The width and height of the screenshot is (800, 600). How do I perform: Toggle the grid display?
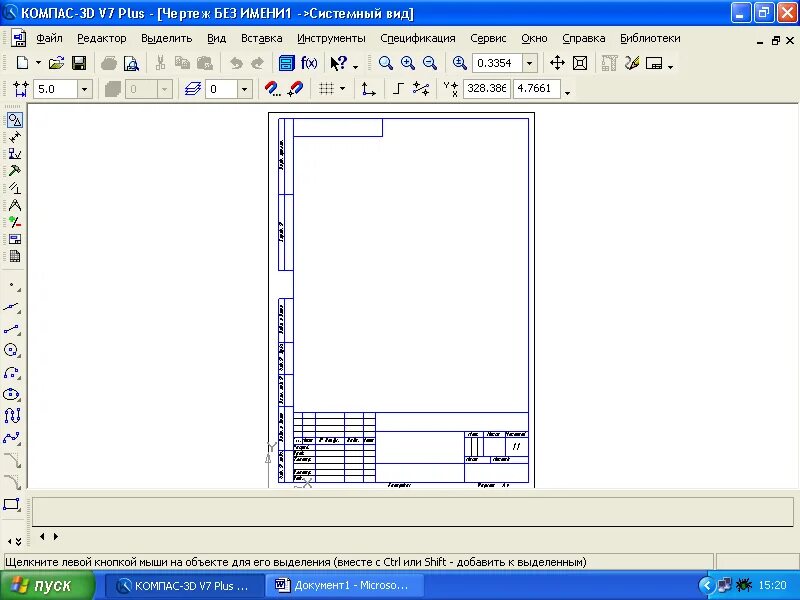pyautogui.click(x=326, y=89)
